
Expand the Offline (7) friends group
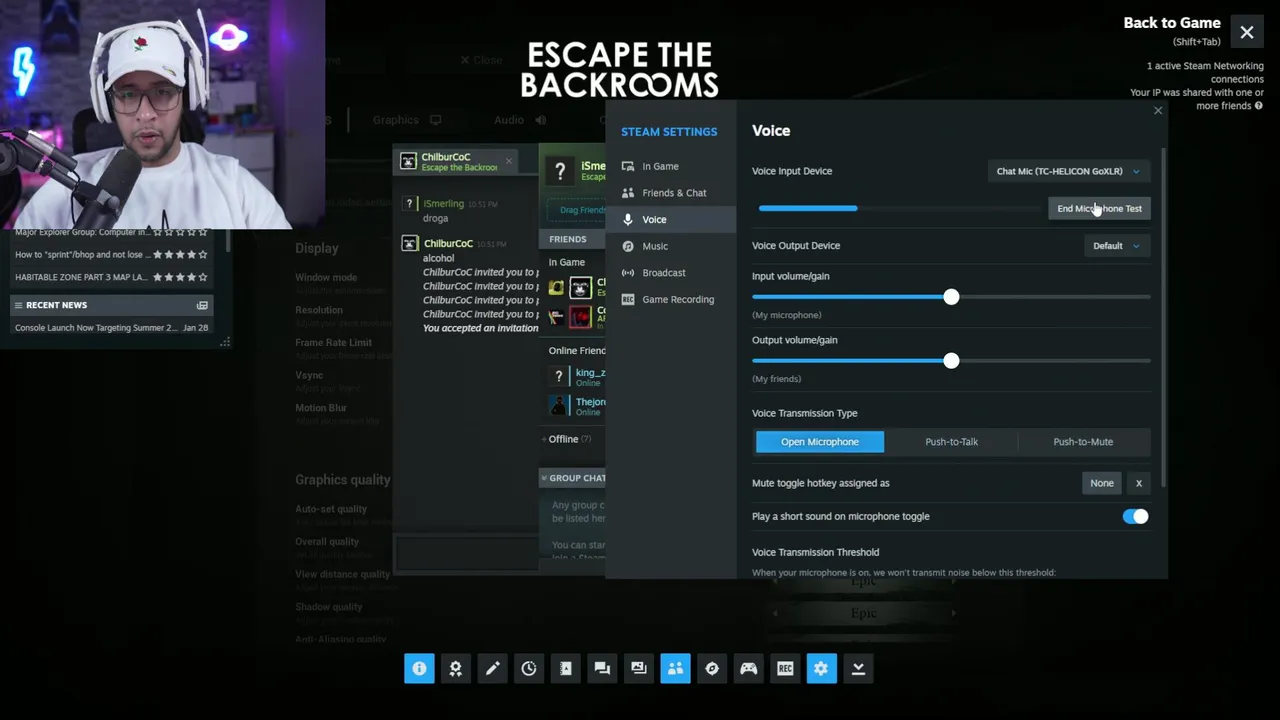click(x=567, y=439)
